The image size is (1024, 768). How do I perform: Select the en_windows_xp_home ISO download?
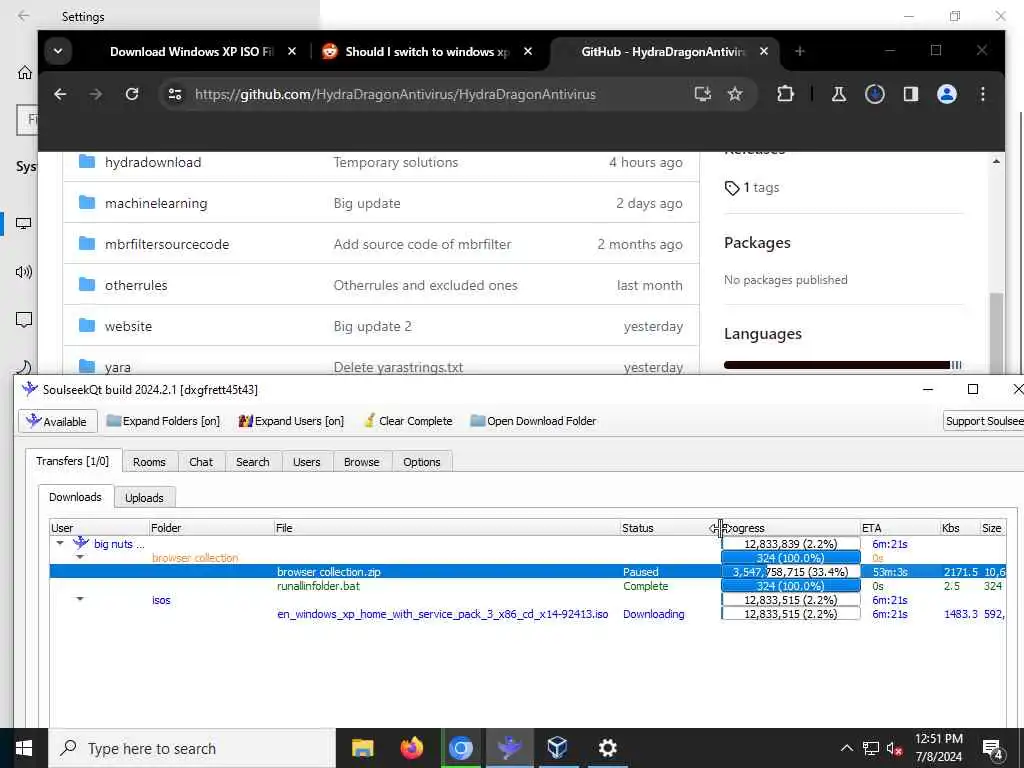[x=442, y=614]
